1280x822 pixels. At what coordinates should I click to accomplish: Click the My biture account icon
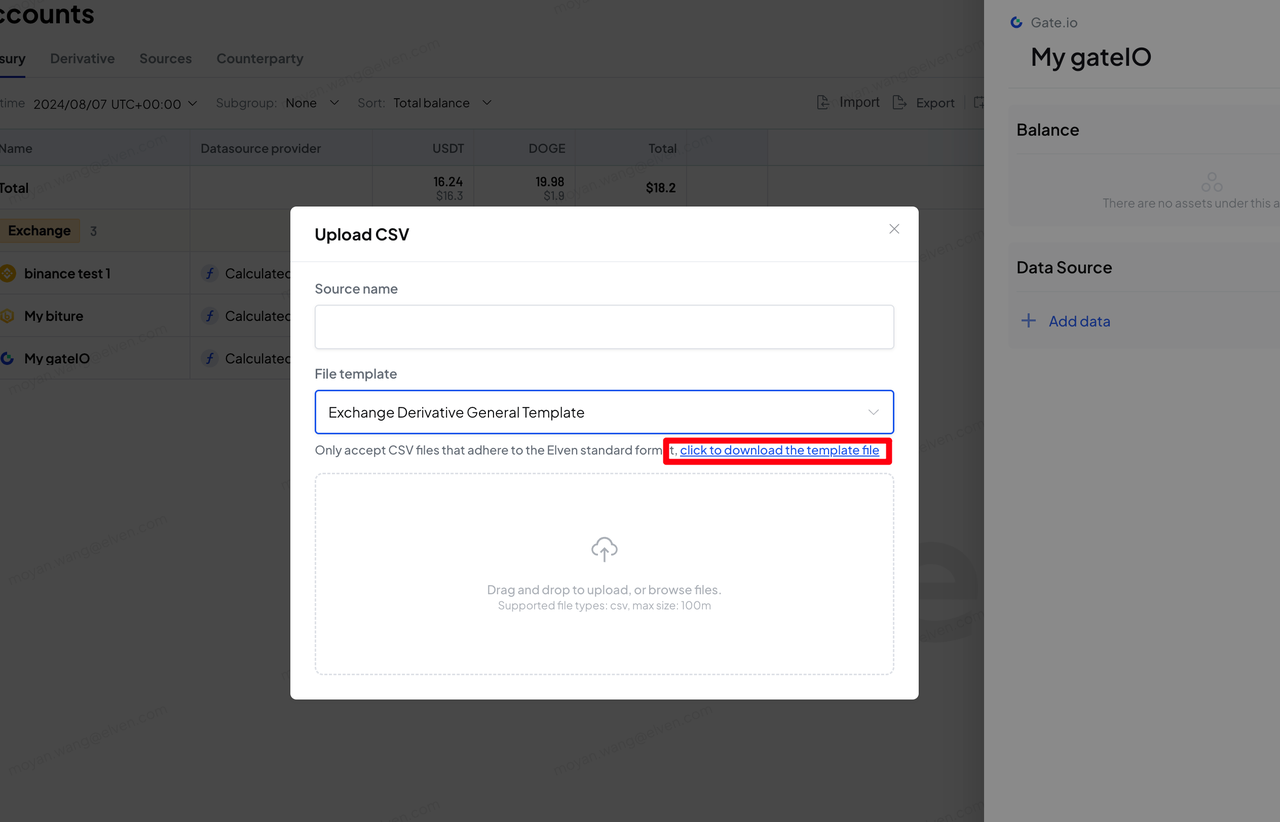point(8,316)
